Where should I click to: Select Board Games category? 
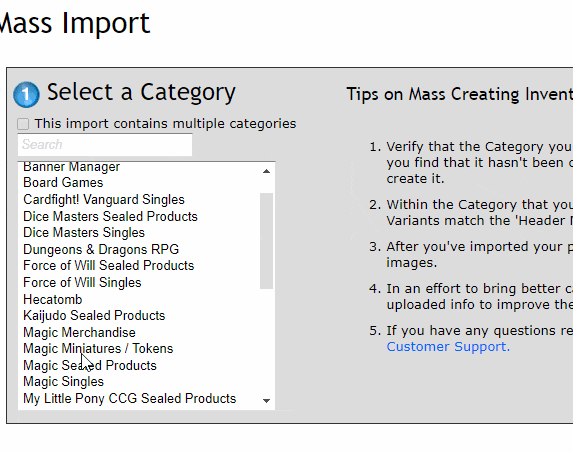tap(63, 182)
